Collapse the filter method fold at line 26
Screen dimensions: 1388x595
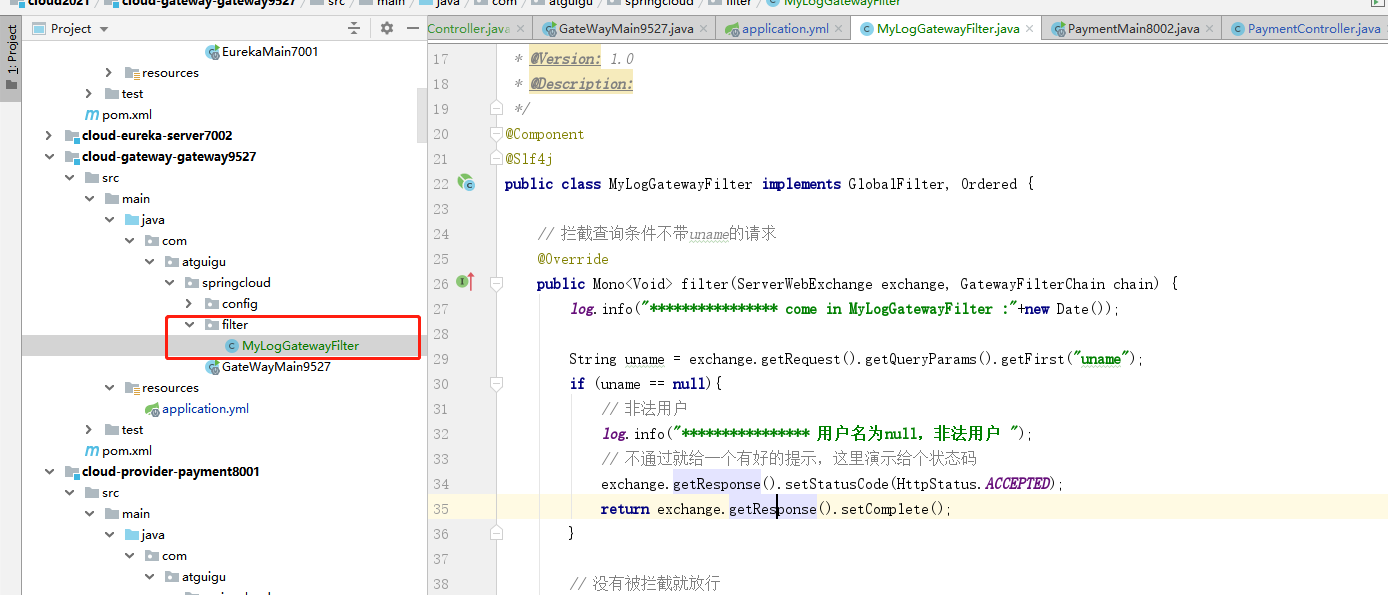(x=496, y=283)
